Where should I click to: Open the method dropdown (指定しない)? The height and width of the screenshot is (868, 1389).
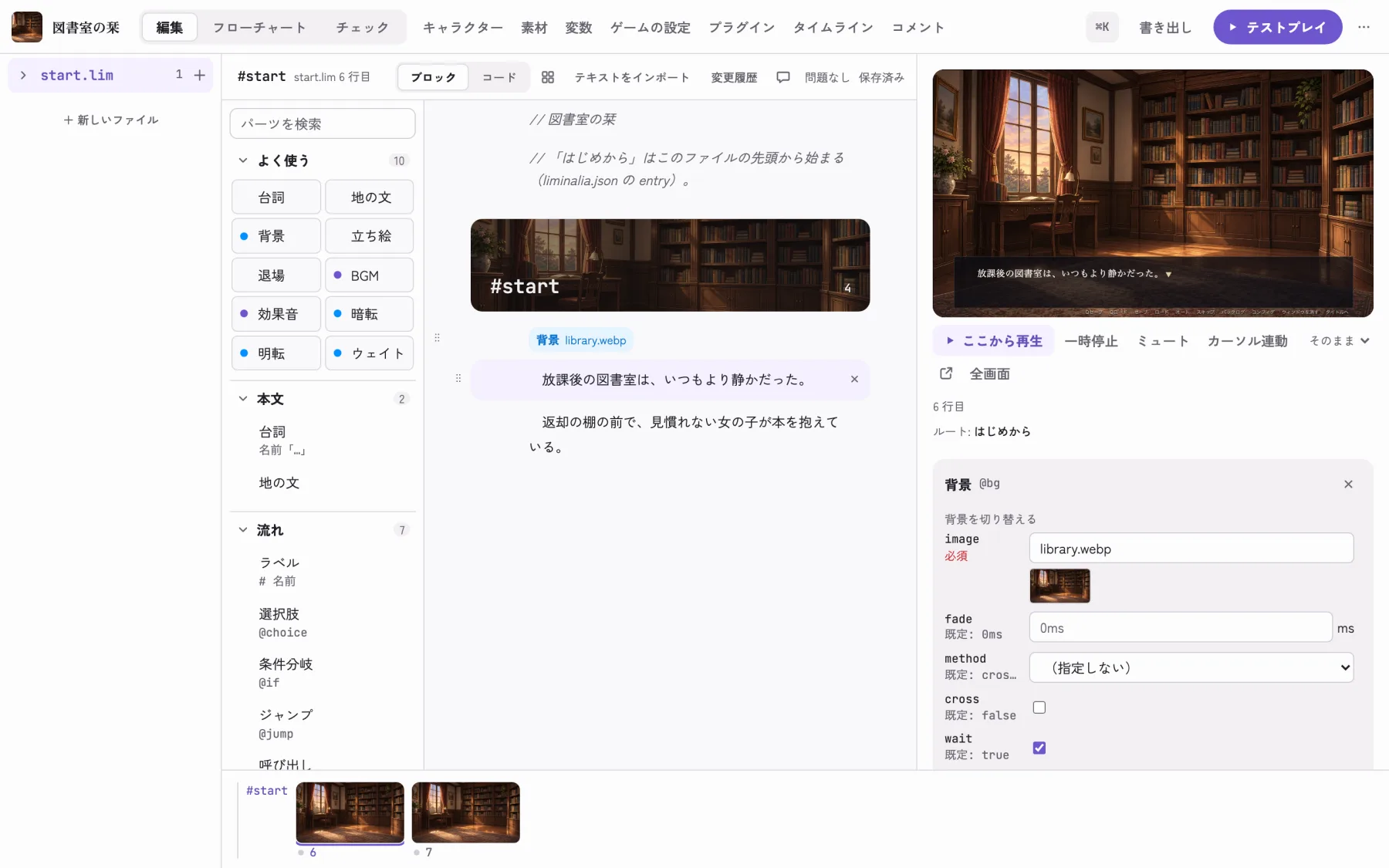[1191, 667]
